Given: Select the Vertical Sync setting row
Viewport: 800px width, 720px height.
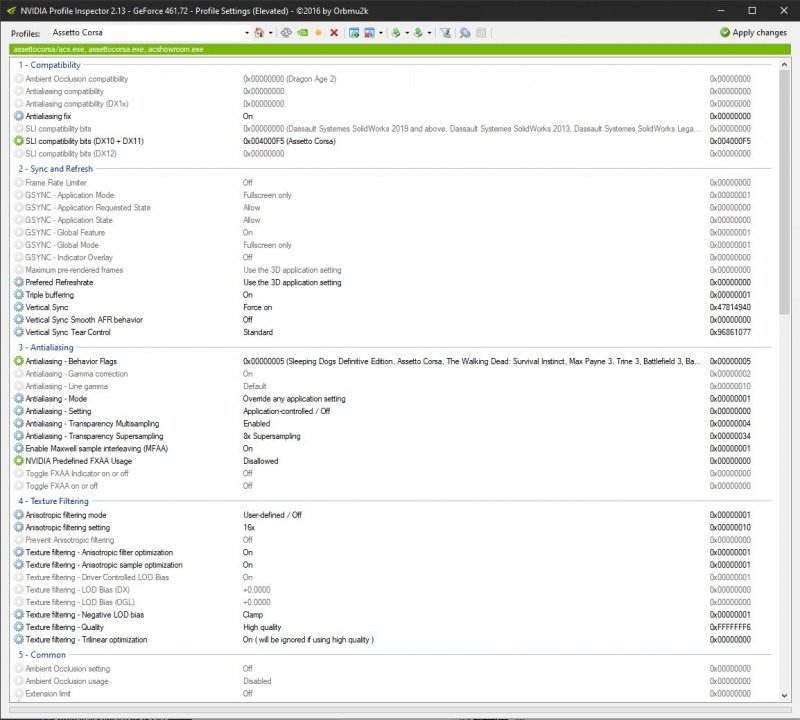Looking at the screenshot, I should (393, 307).
